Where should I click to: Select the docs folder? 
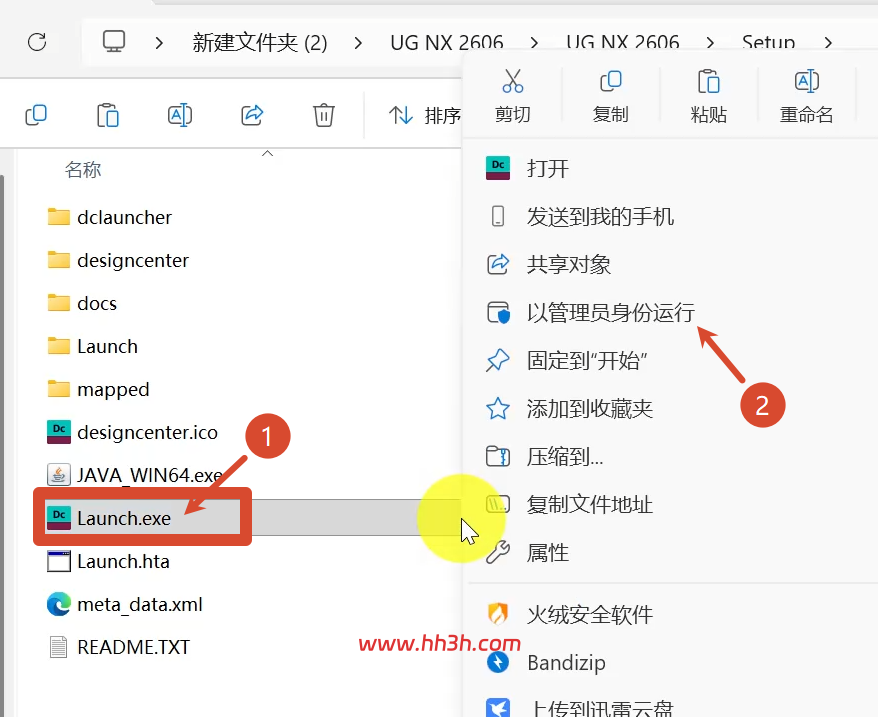pyautogui.click(x=82, y=303)
